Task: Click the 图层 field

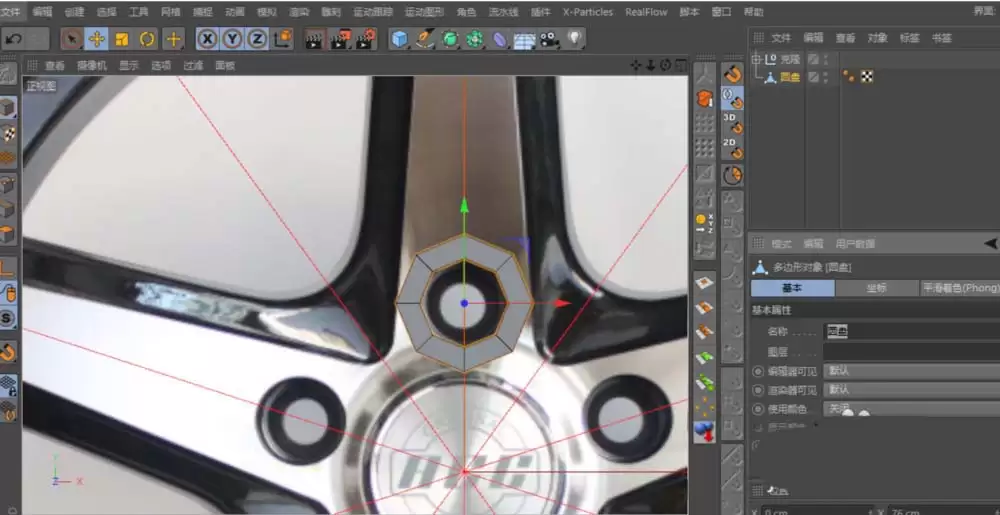Action: [x=912, y=351]
